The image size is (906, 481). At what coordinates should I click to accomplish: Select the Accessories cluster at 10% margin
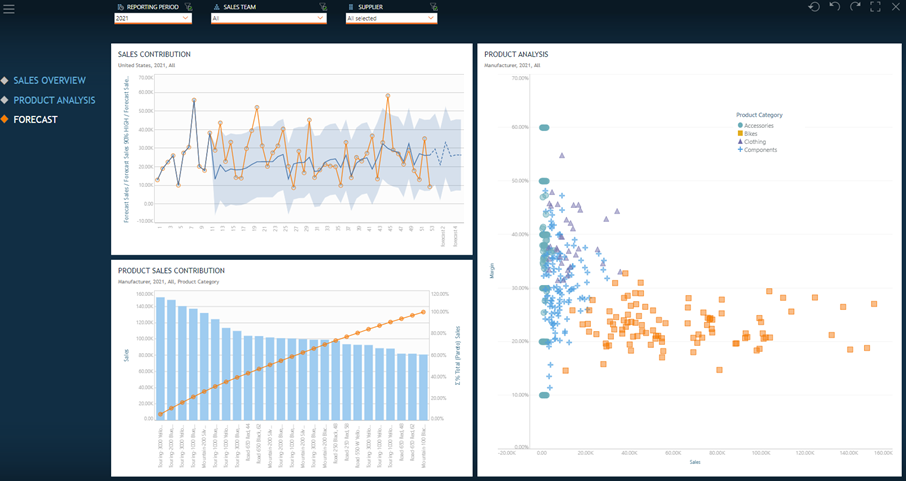pyautogui.click(x=544, y=395)
